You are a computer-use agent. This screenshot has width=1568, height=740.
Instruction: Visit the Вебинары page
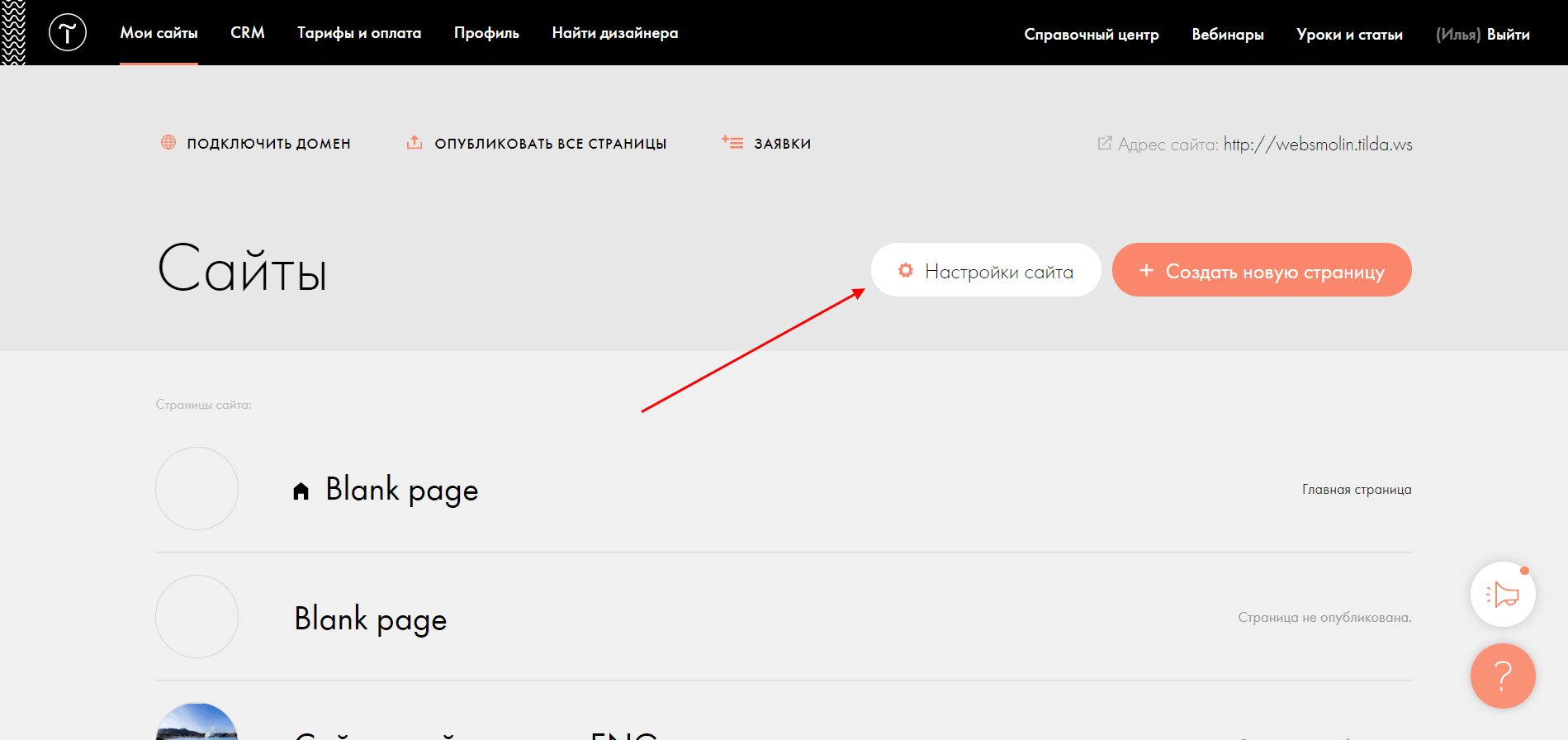1228,35
